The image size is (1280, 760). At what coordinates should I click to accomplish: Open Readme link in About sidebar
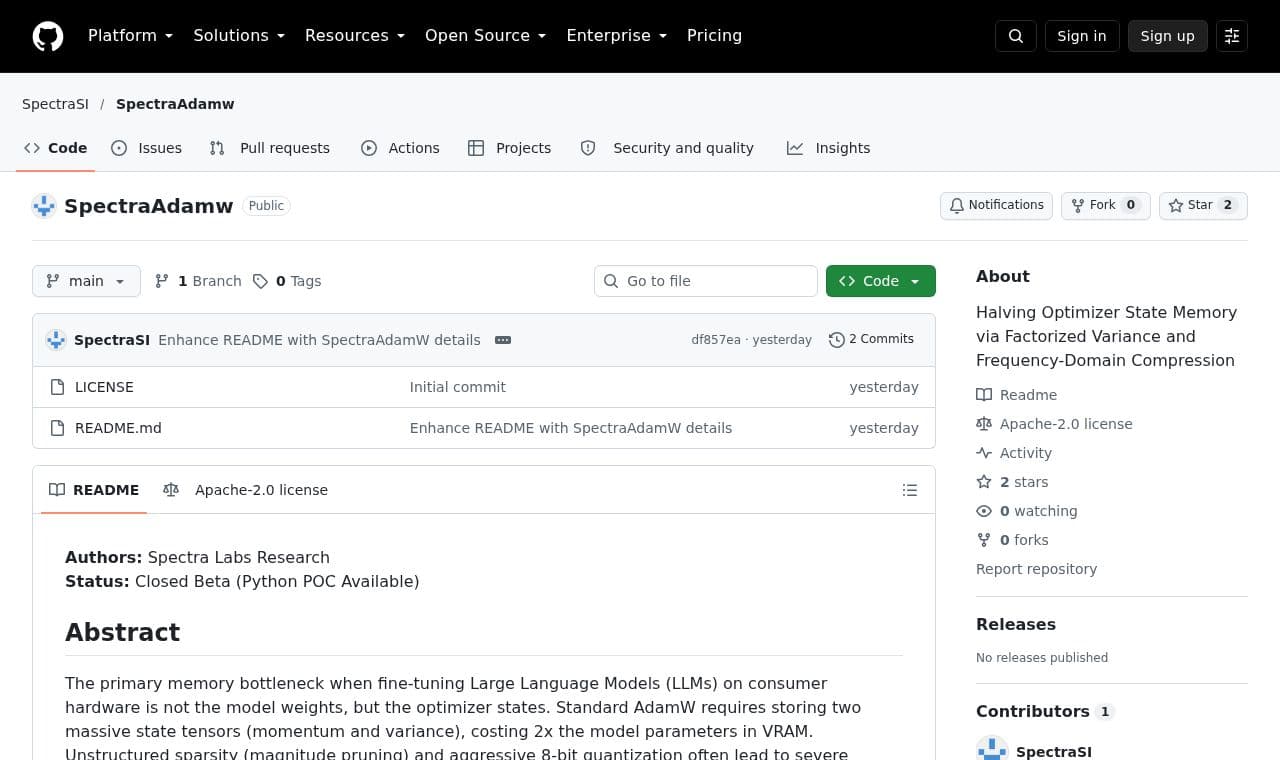click(1017, 395)
